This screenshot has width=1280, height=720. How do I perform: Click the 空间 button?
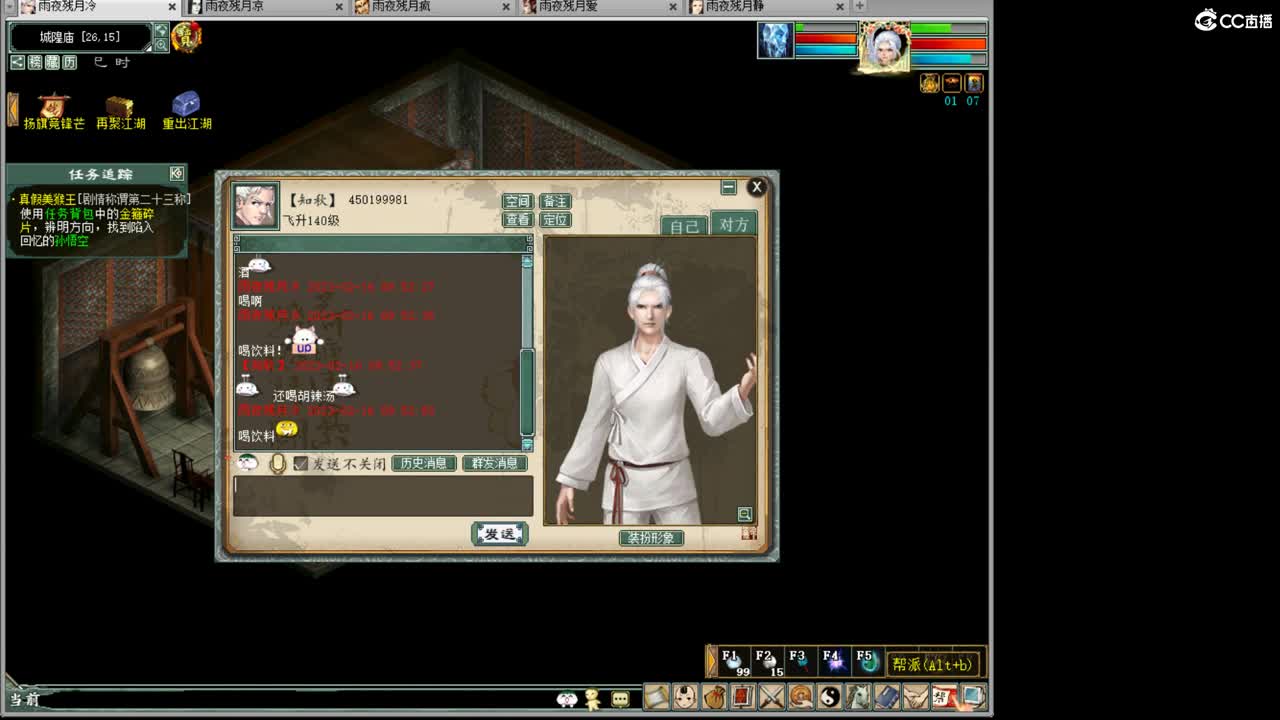point(517,201)
